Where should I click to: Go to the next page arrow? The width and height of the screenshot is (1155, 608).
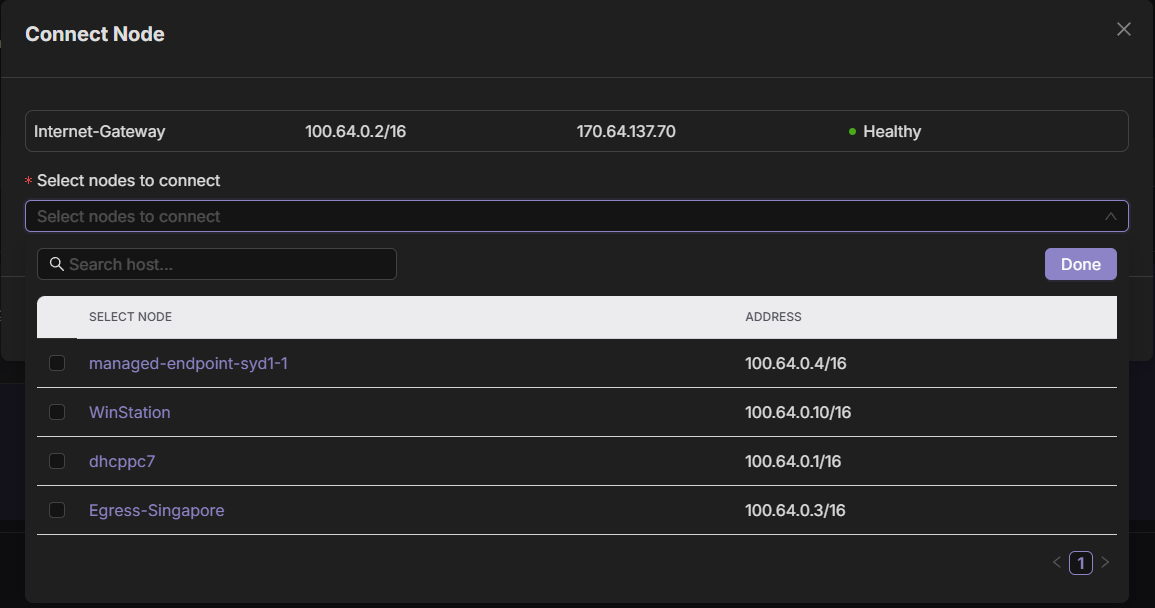tap(1105, 563)
